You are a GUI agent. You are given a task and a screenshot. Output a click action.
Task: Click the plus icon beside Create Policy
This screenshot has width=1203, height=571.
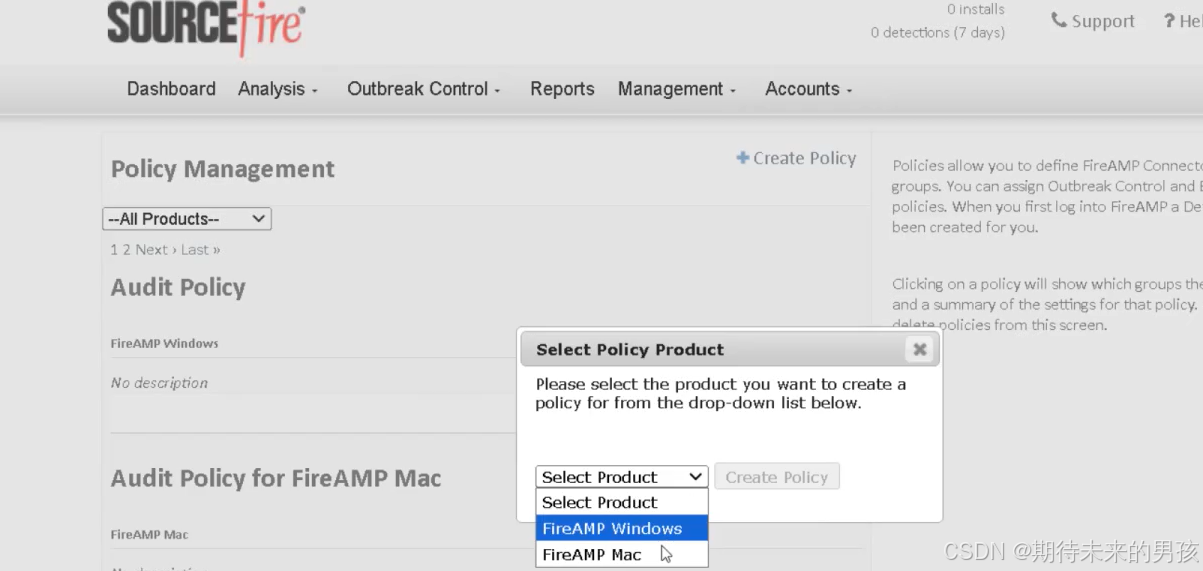click(743, 158)
